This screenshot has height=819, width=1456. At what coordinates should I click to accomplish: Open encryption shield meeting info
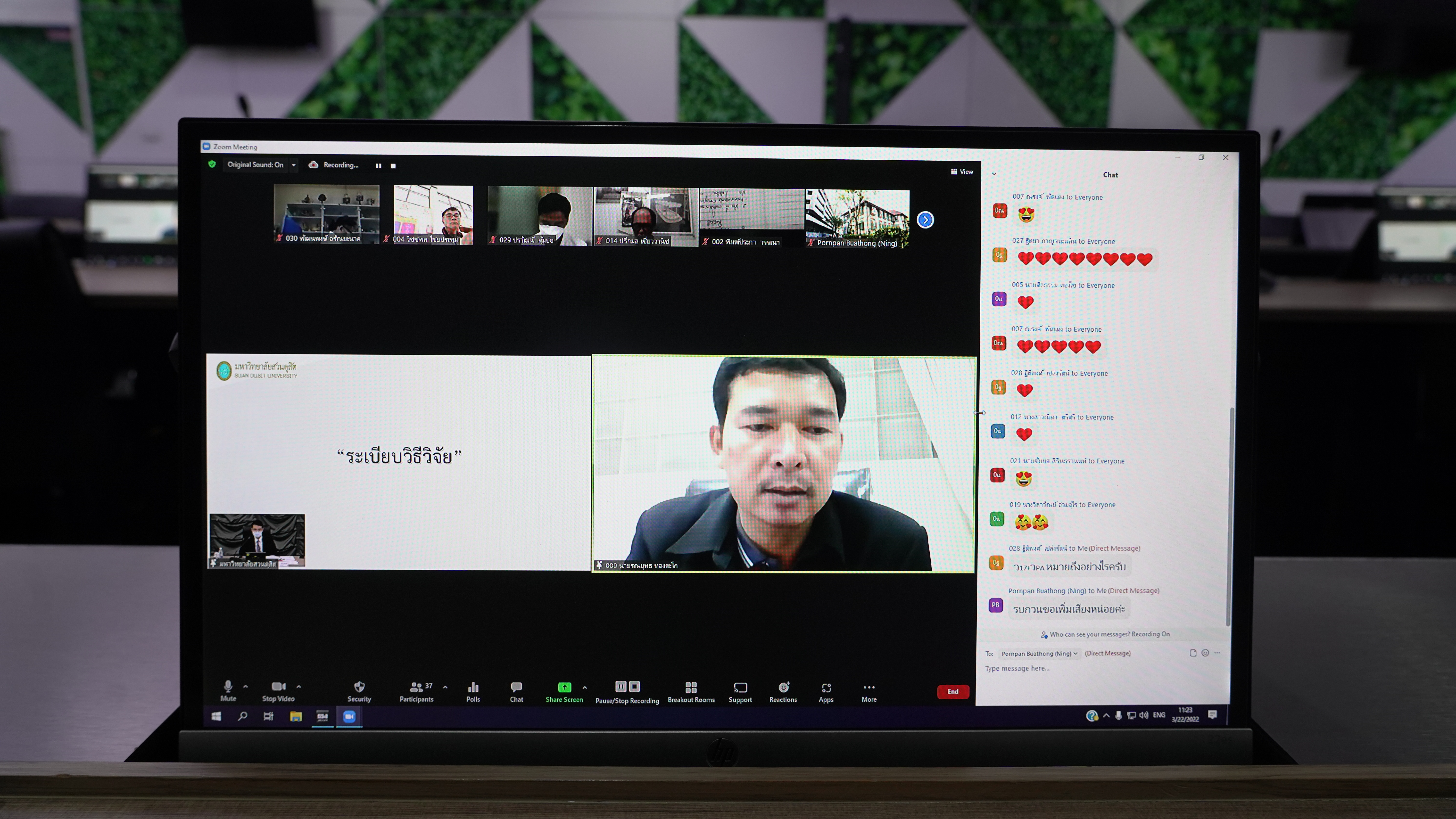pyautogui.click(x=212, y=164)
